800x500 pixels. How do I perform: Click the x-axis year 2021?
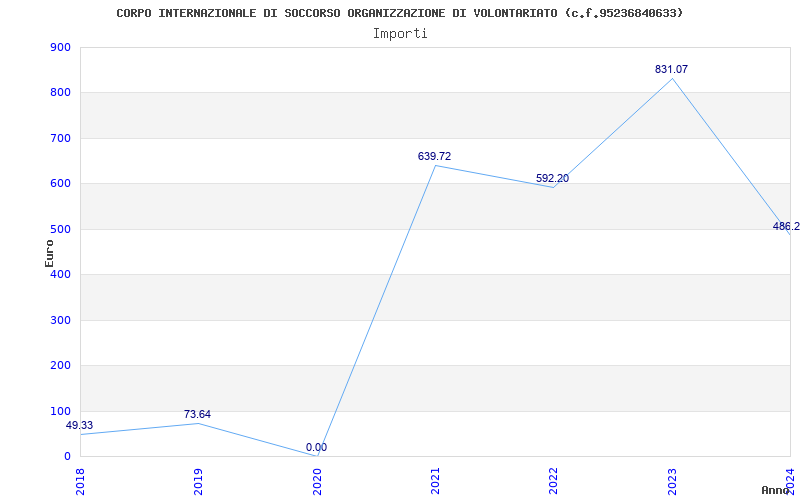(x=435, y=482)
